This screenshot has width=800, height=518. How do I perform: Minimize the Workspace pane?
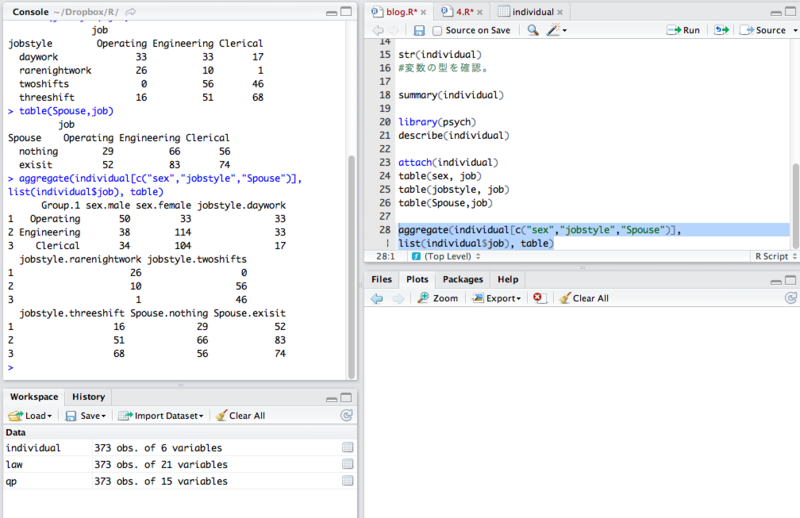click(332, 399)
